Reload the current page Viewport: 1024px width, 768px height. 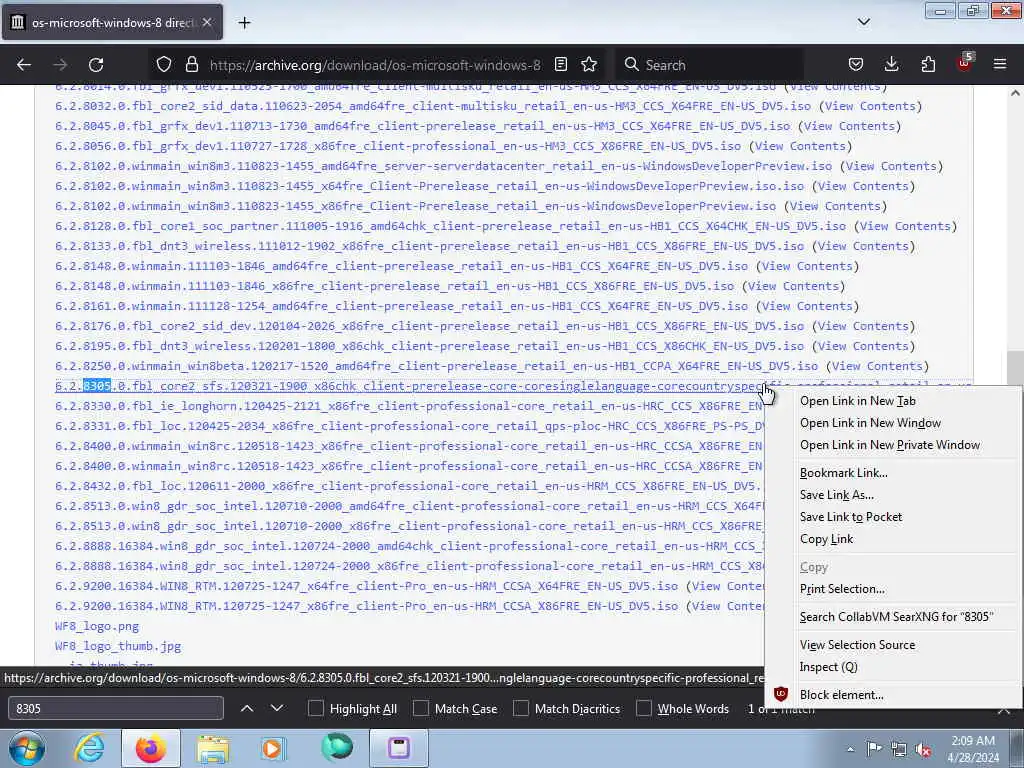(x=96, y=65)
